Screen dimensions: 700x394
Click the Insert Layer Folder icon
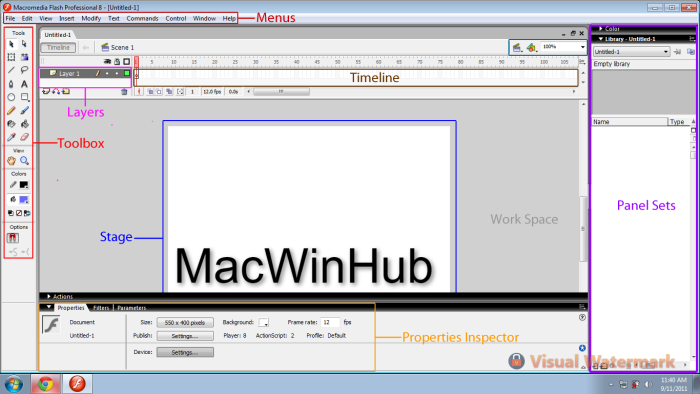[66, 91]
